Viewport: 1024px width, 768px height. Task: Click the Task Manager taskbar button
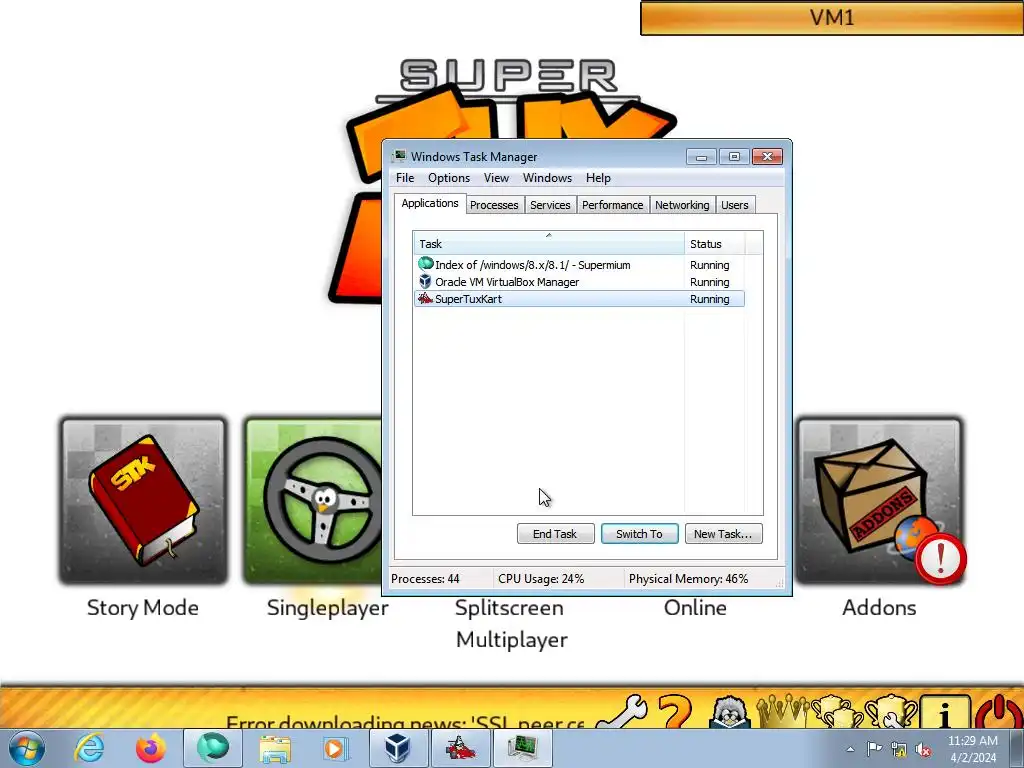pyautogui.click(x=522, y=748)
